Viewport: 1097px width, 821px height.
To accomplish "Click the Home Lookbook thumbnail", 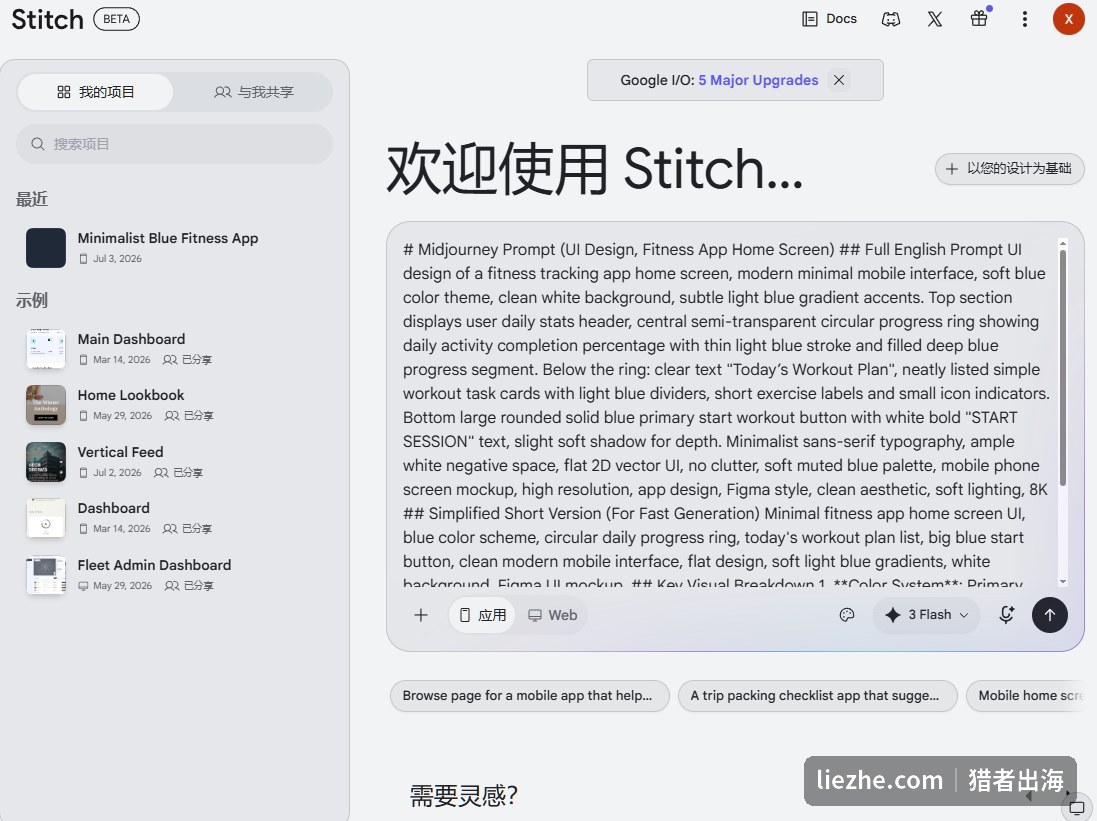I will pos(46,405).
